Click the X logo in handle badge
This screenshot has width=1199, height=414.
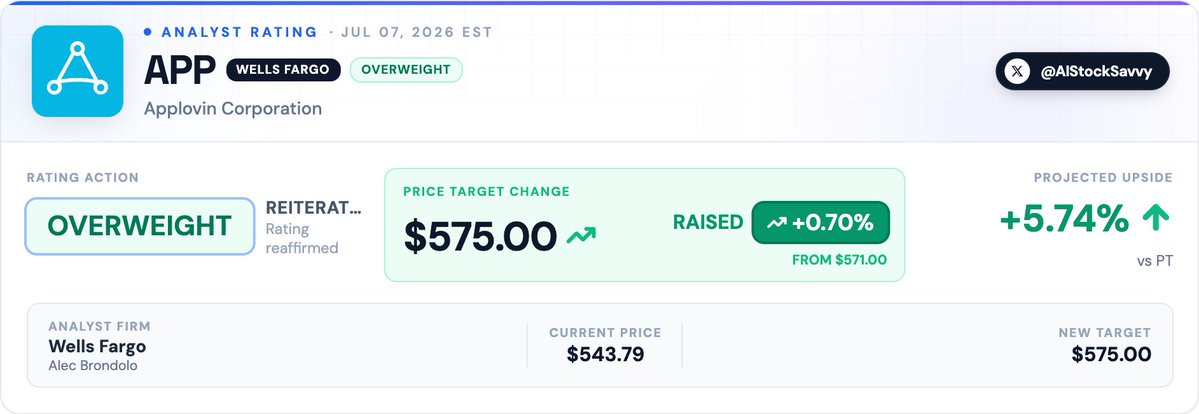pyautogui.click(x=1016, y=71)
